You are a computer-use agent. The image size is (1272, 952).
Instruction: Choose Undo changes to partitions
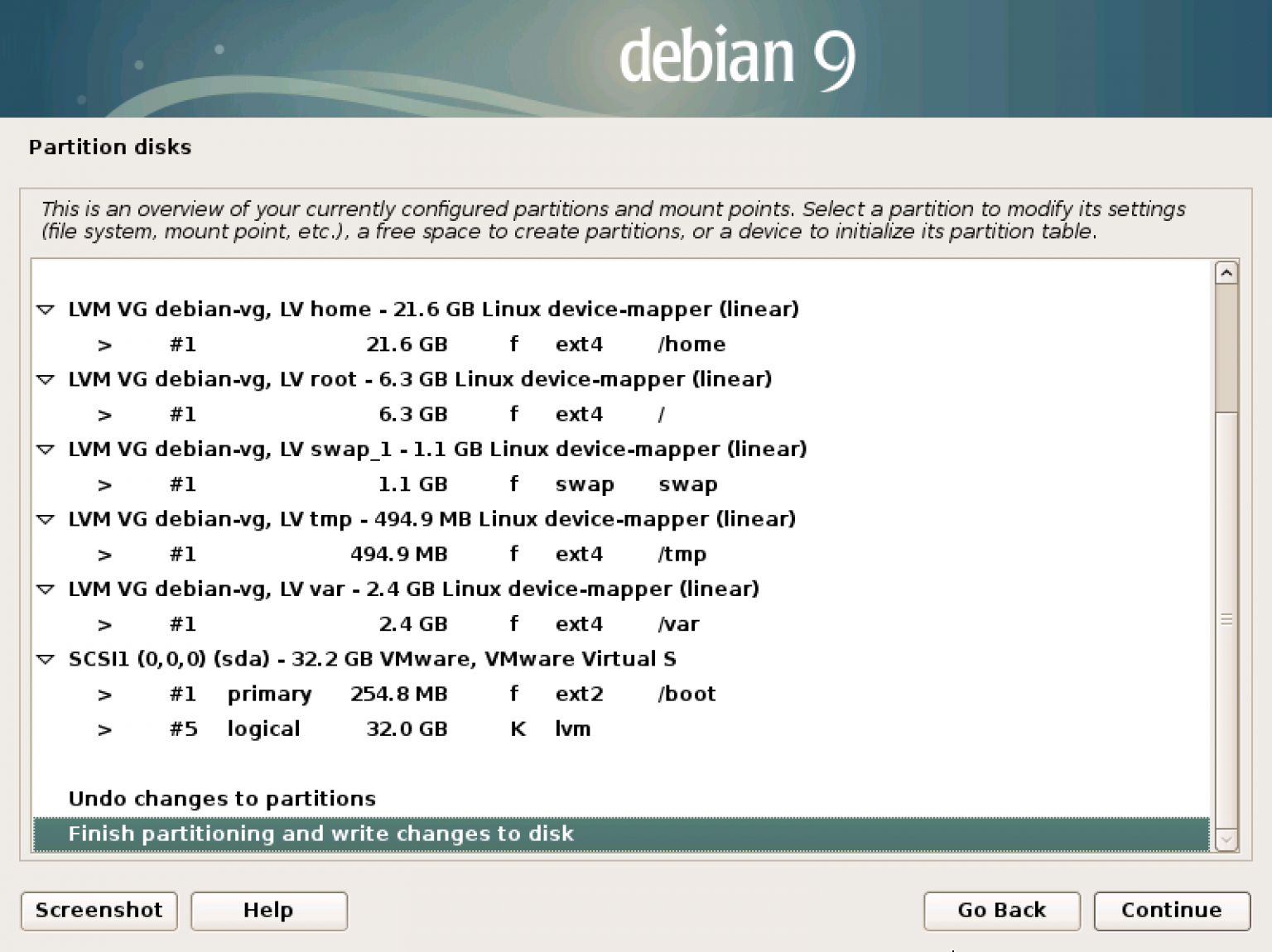point(222,799)
